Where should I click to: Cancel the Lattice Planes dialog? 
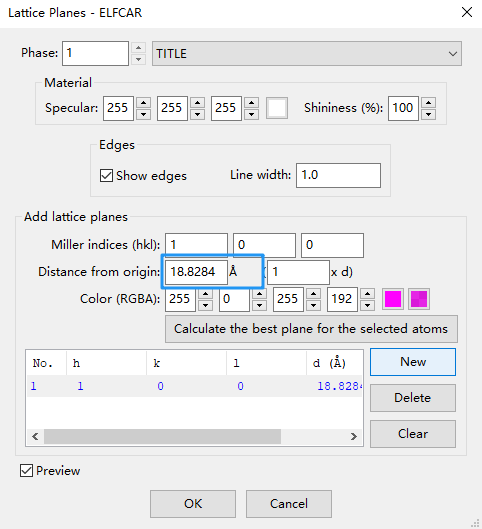pyautogui.click(x=289, y=504)
